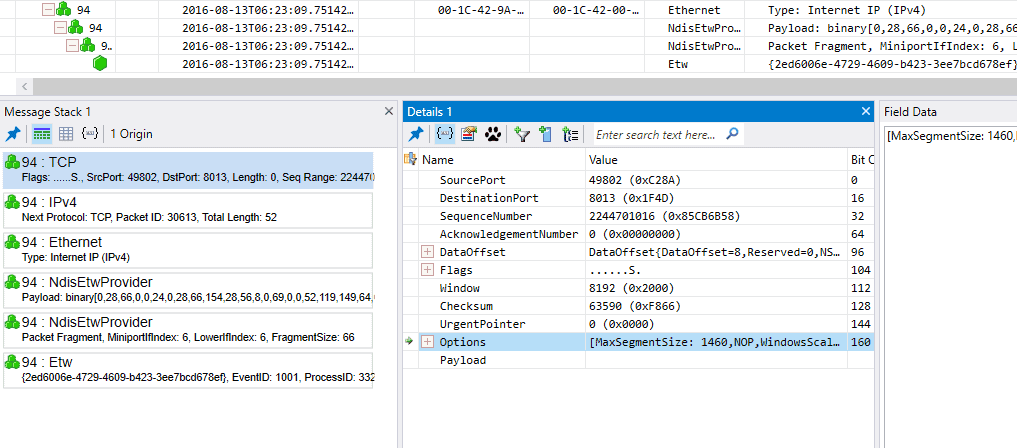Click the '1 Origin' label in Message Stack toolbar
This screenshot has height=448, width=1017.
(131, 134)
